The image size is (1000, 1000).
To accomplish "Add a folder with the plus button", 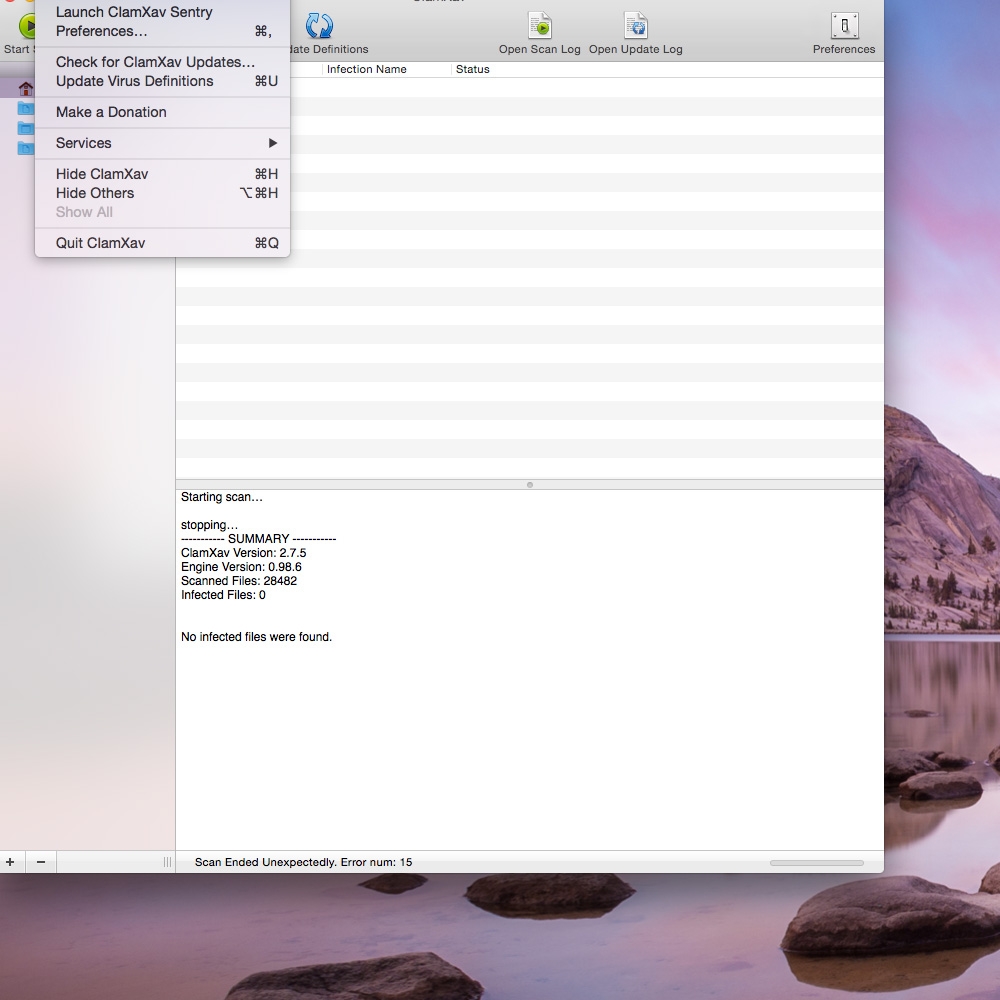I will (10, 862).
